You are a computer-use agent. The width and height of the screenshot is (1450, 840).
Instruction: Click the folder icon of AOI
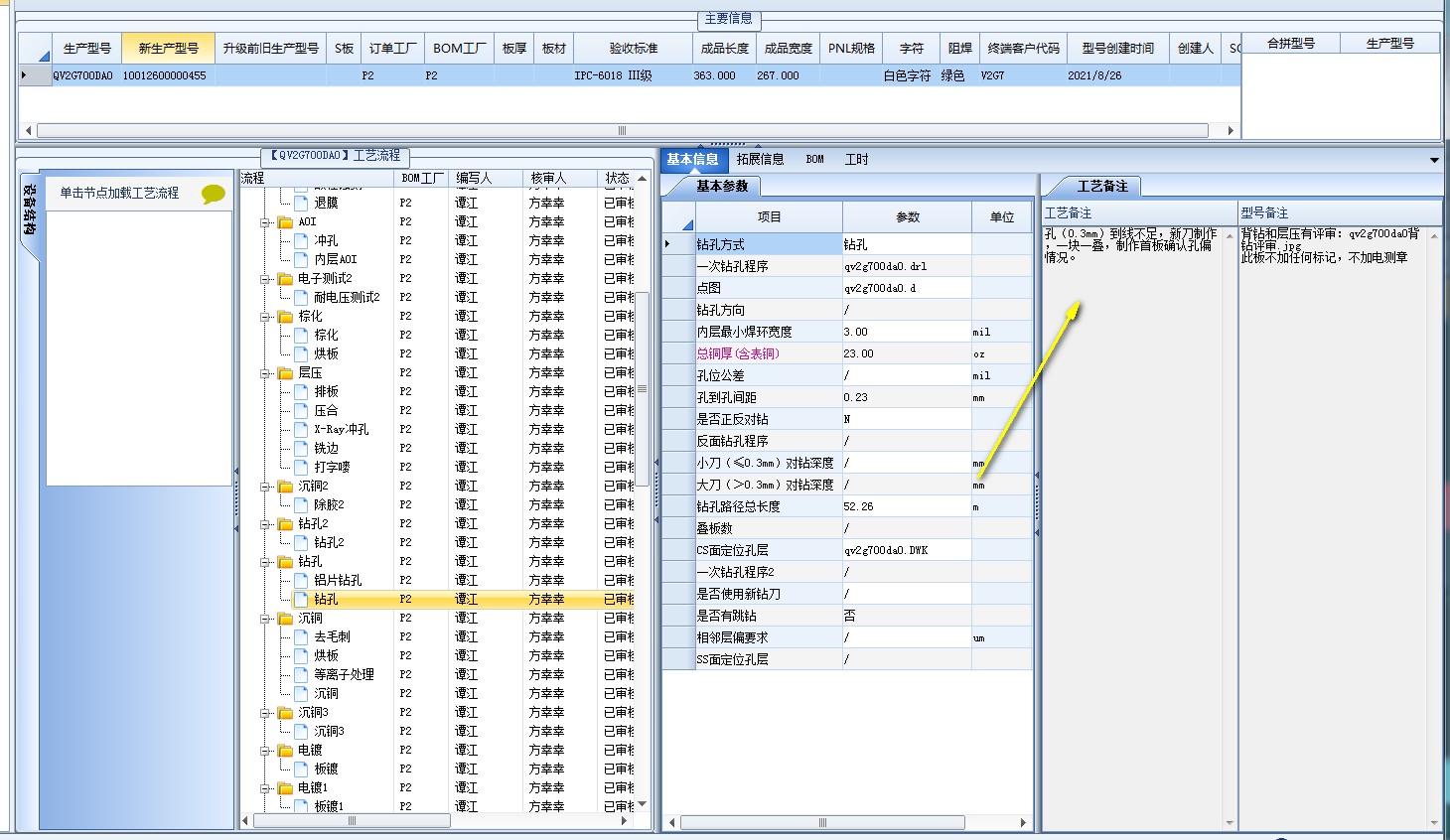(x=286, y=221)
